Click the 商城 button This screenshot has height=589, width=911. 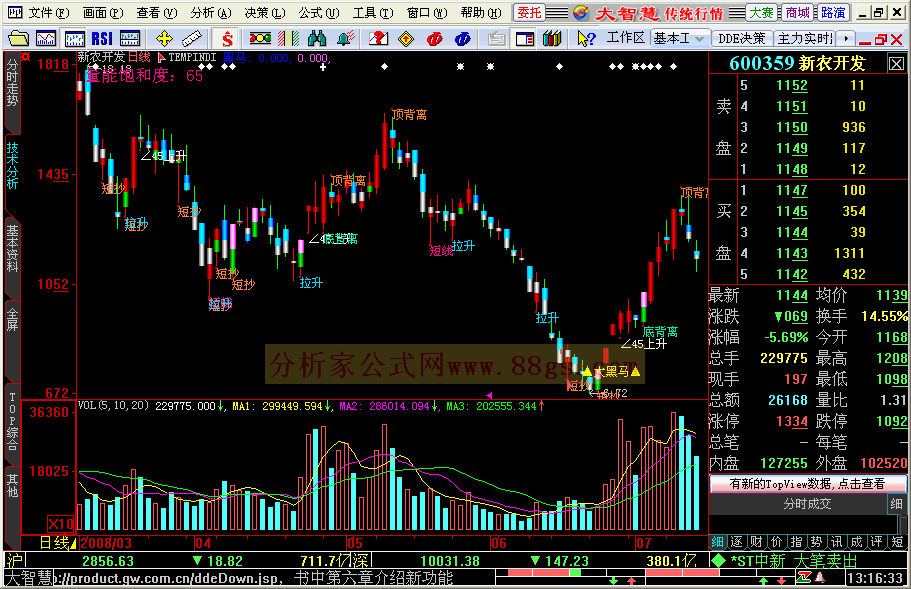797,13
